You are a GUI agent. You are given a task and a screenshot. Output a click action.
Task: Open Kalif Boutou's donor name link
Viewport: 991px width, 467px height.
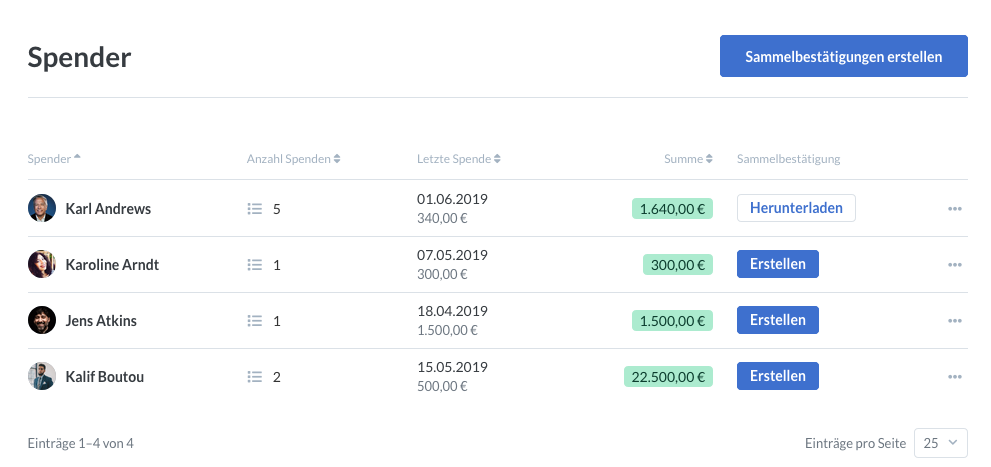click(x=105, y=377)
